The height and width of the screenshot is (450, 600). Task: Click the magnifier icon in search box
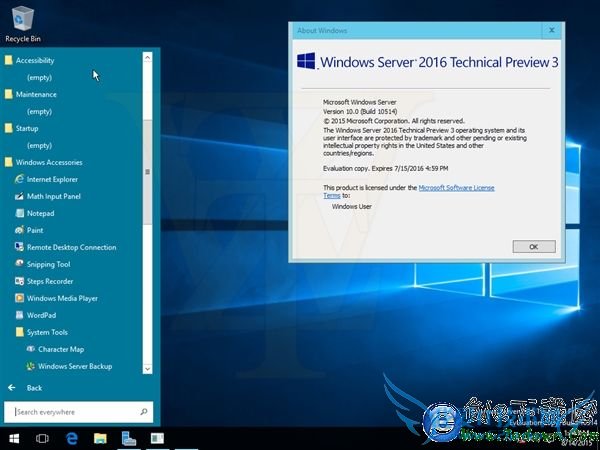point(144,412)
